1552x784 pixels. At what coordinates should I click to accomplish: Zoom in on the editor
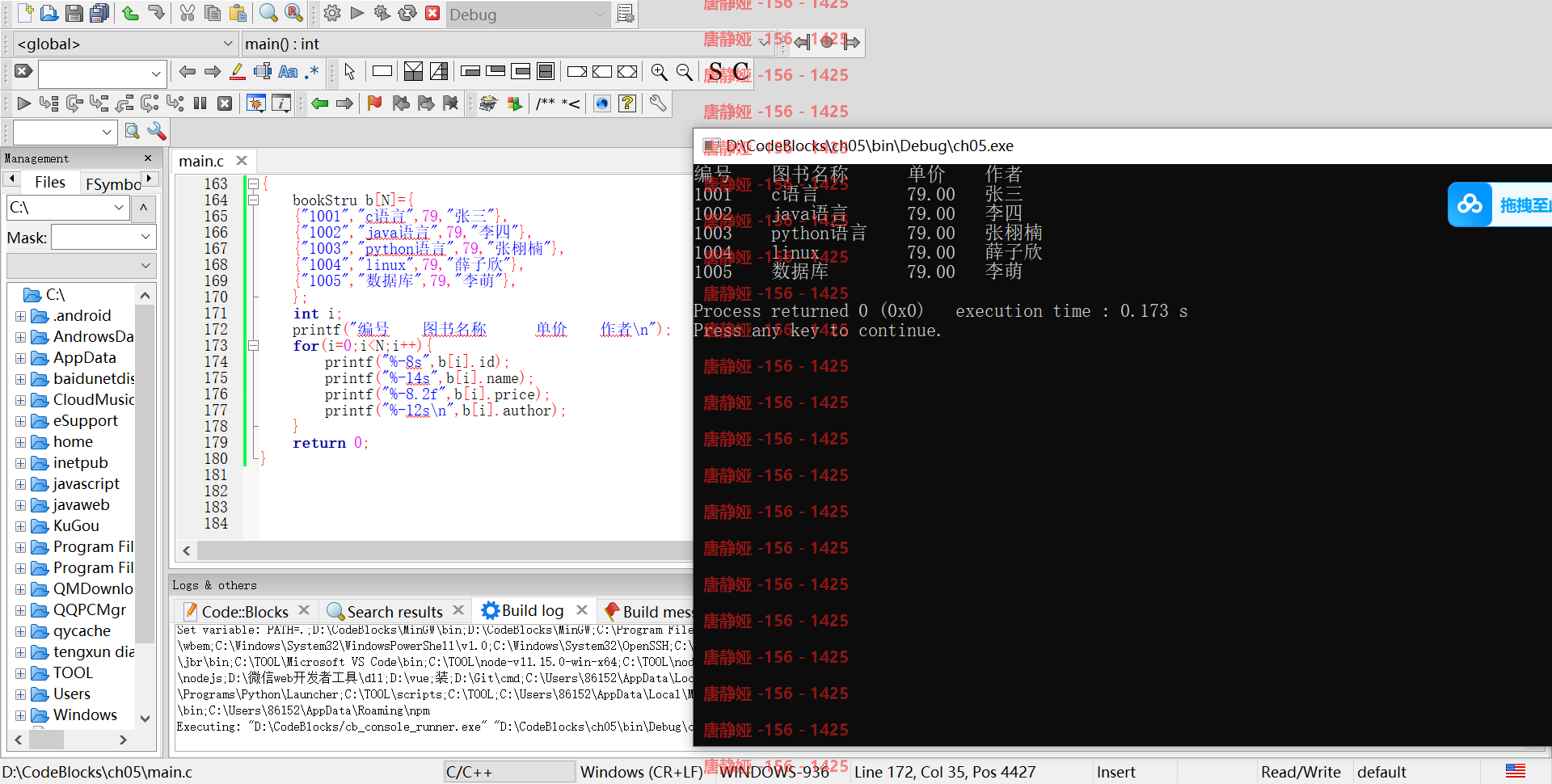pos(660,72)
